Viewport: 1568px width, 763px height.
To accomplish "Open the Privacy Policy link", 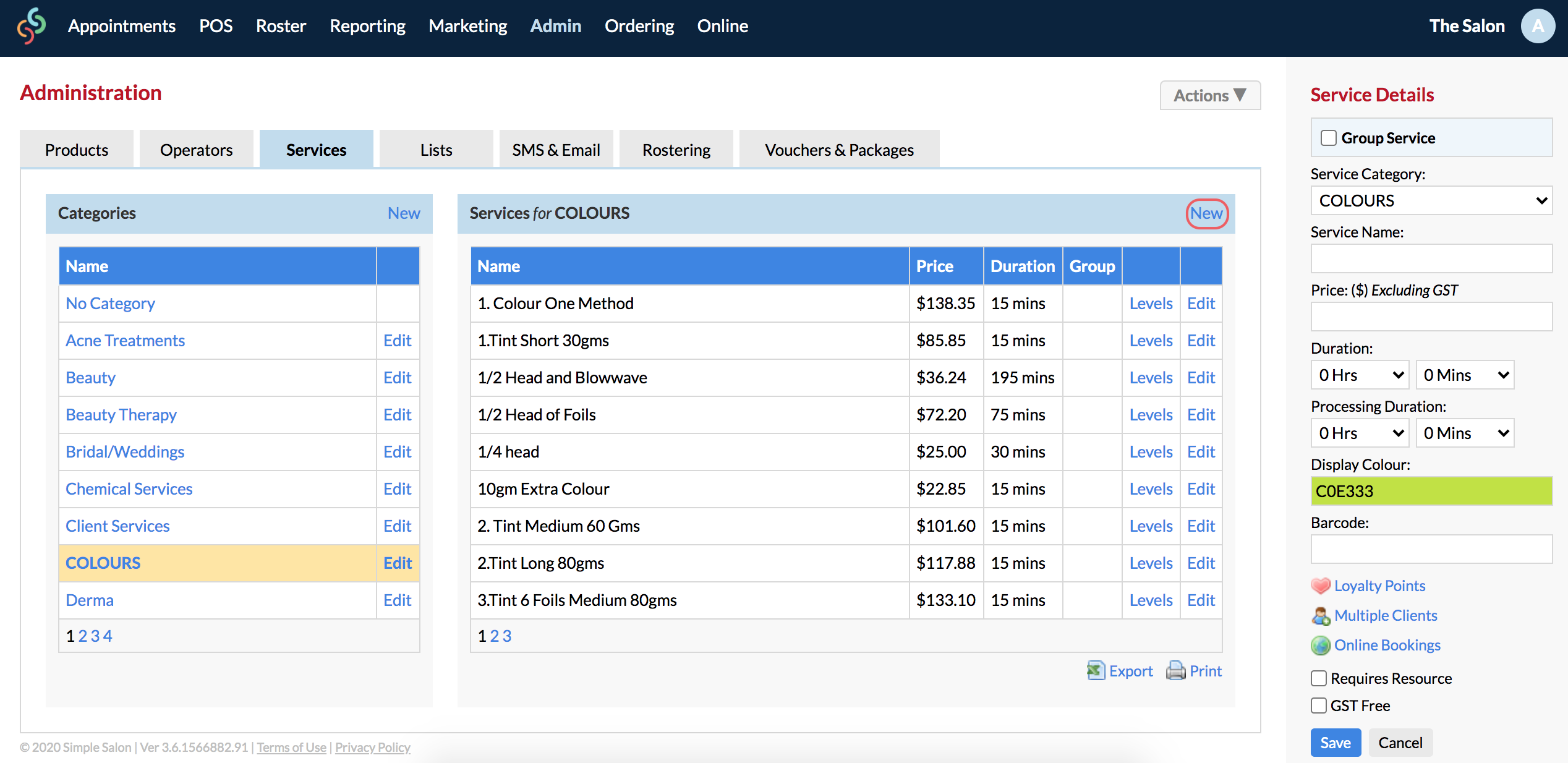I will point(373,747).
